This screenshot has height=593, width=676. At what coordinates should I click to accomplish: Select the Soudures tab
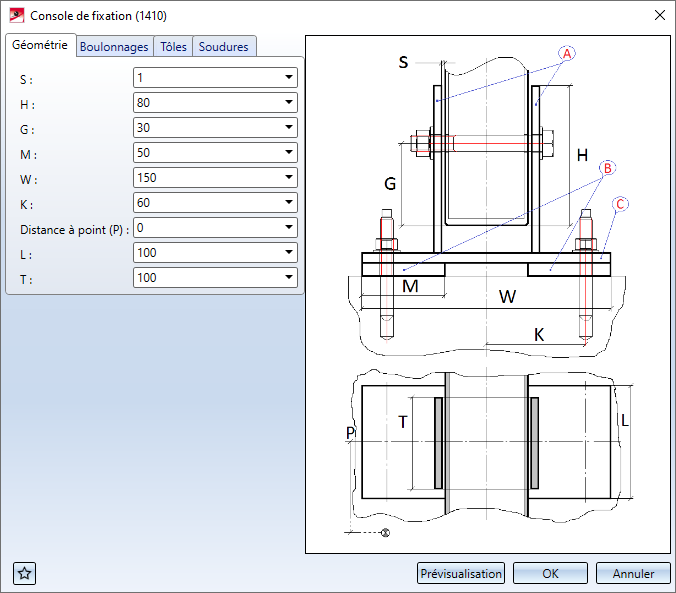[x=223, y=47]
